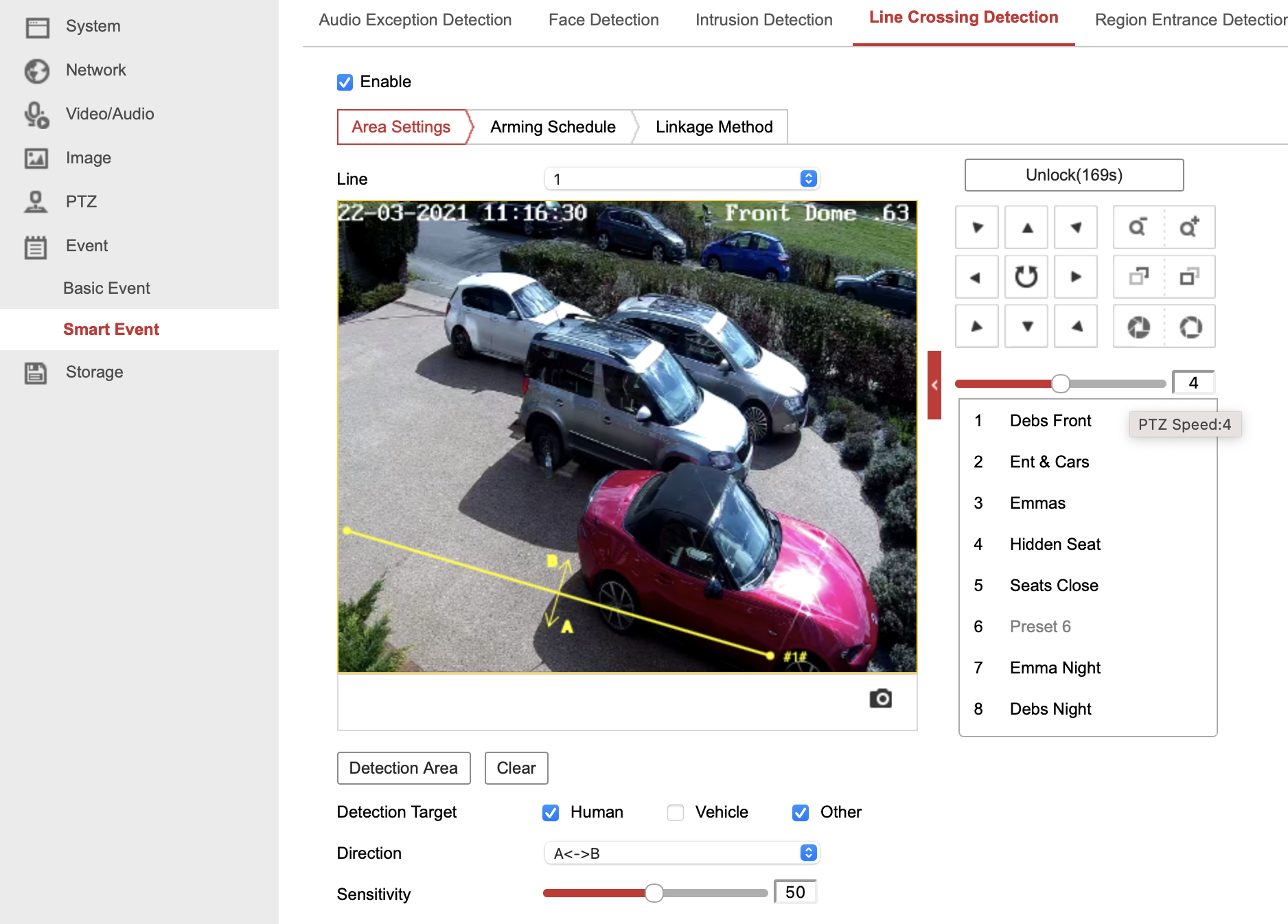The width and height of the screenshot is (1288, 924).
Task: Open the Direction A<->B dropdown
Action: 682,853
